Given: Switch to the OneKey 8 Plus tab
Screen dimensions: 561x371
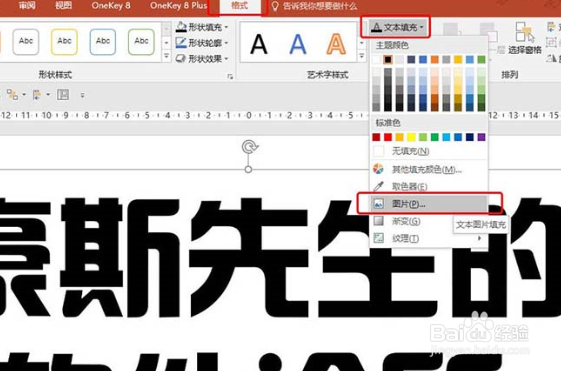Looking at the screenshot, I should tap(178, 5).
